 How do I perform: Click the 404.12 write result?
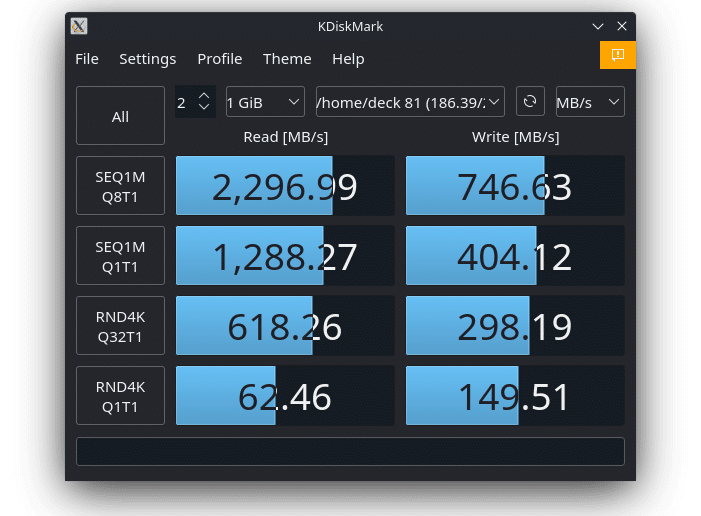tap(515, 256)
